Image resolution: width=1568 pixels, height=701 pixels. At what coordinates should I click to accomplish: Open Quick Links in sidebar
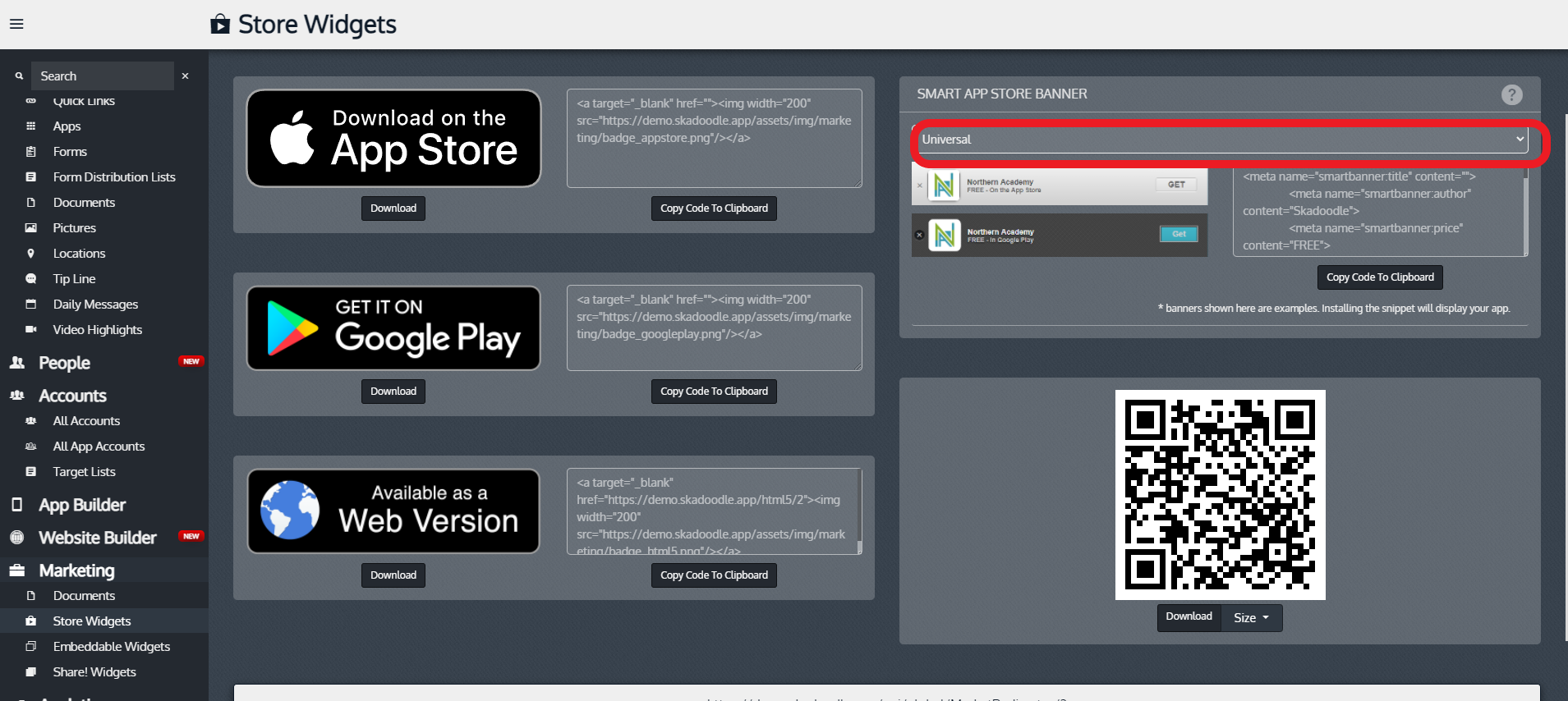point(84,101)
